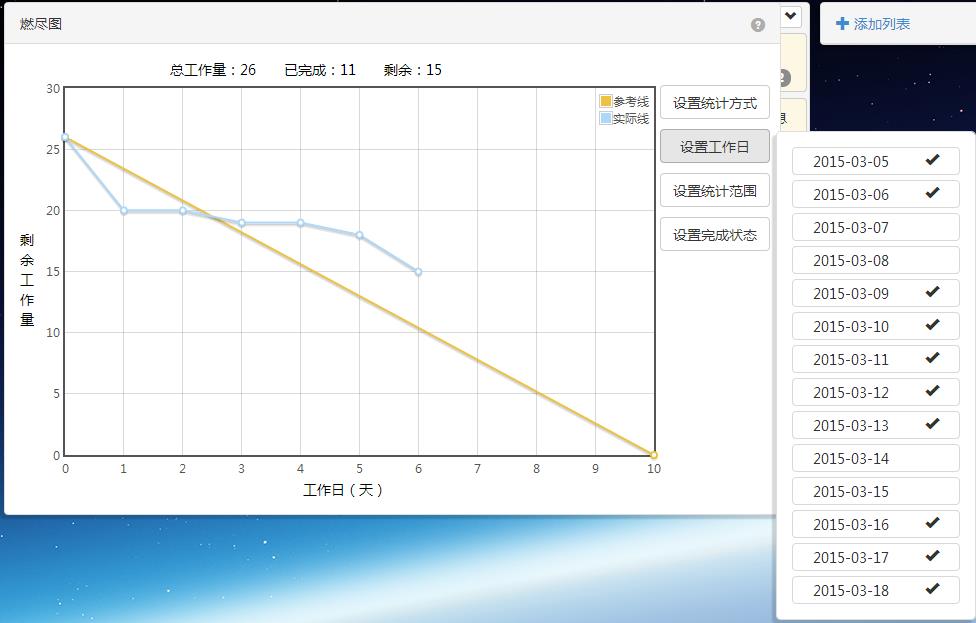The width and height of the screenshot is (976, 623).
Task: Open the burndown chart help icon
Action: click(x=758, y=25)
